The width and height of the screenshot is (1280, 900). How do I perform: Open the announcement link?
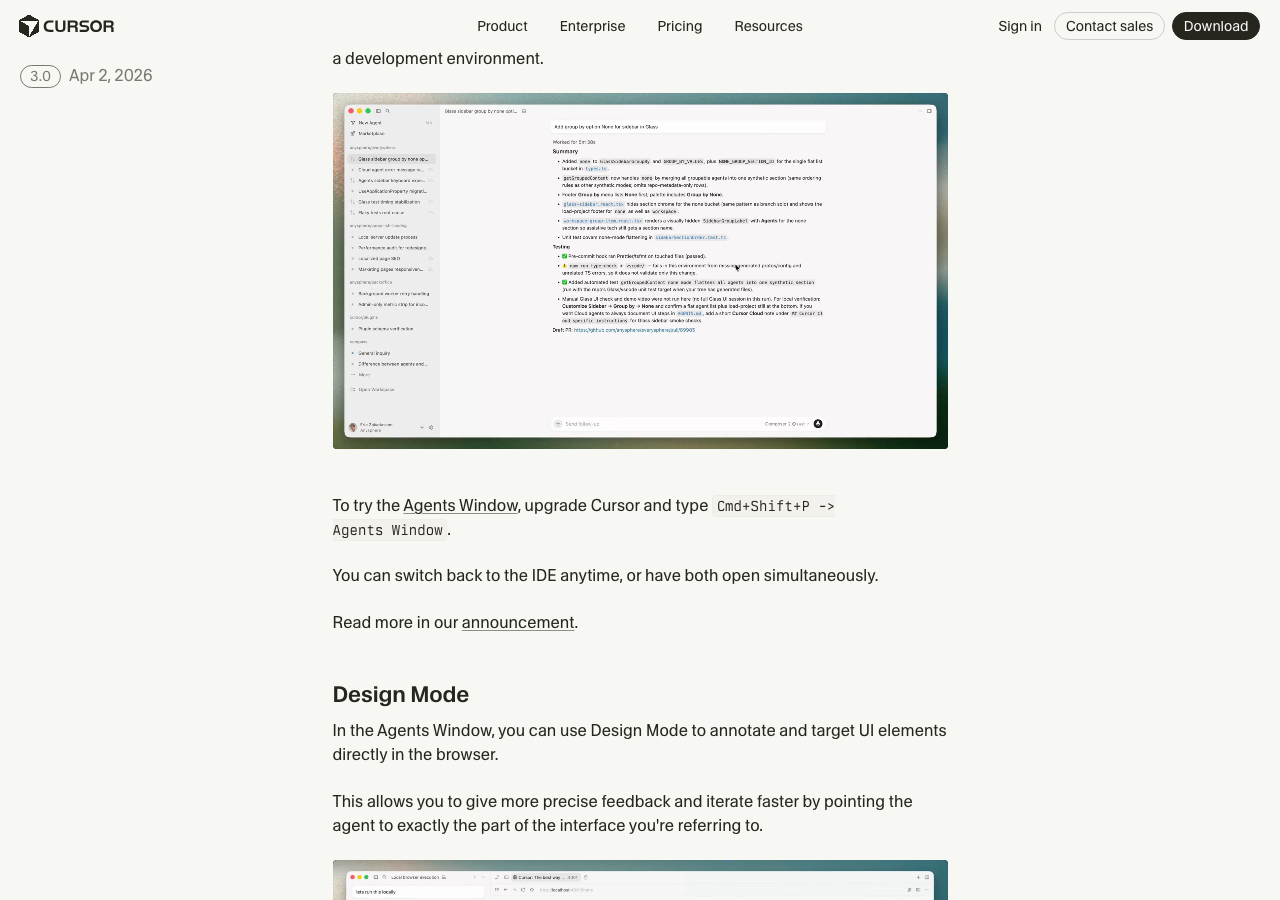(517, 623)
